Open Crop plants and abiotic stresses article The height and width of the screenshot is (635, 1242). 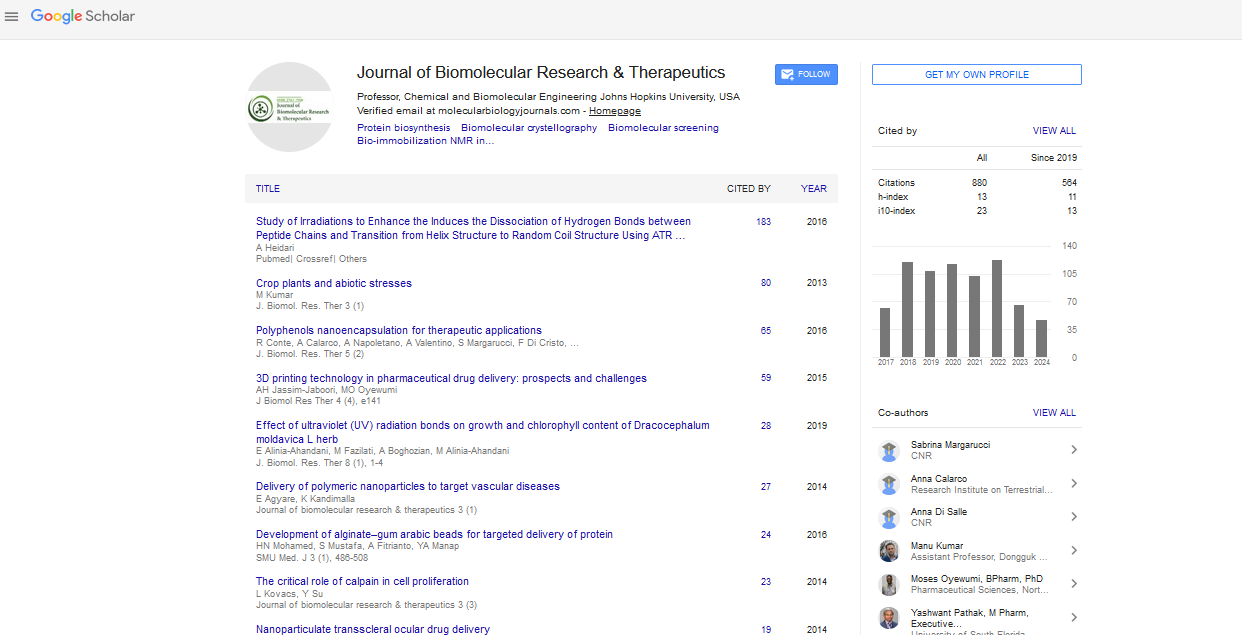[x=334, y=283]
